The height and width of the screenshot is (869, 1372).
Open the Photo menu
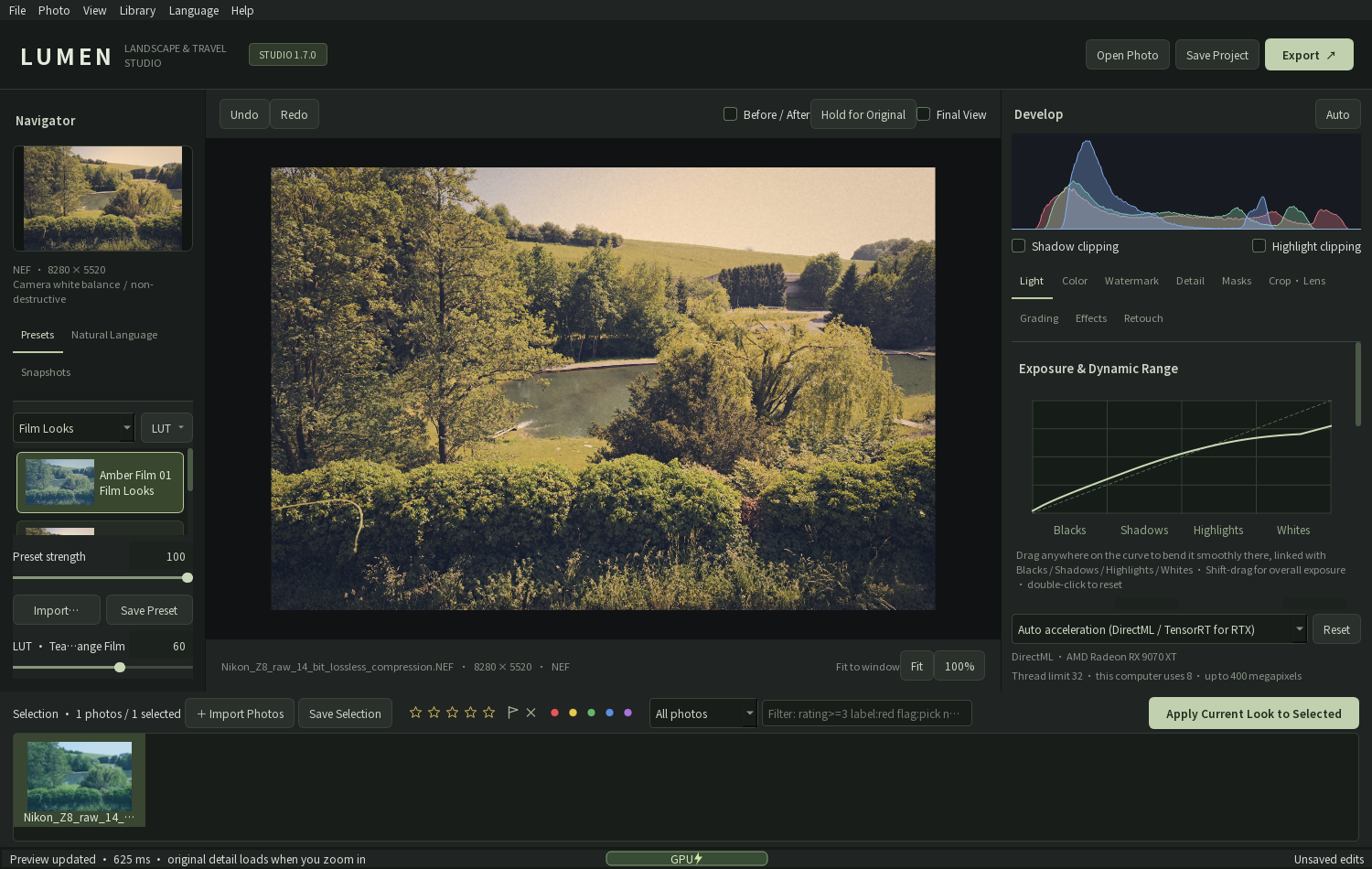[x=54, y=10]
